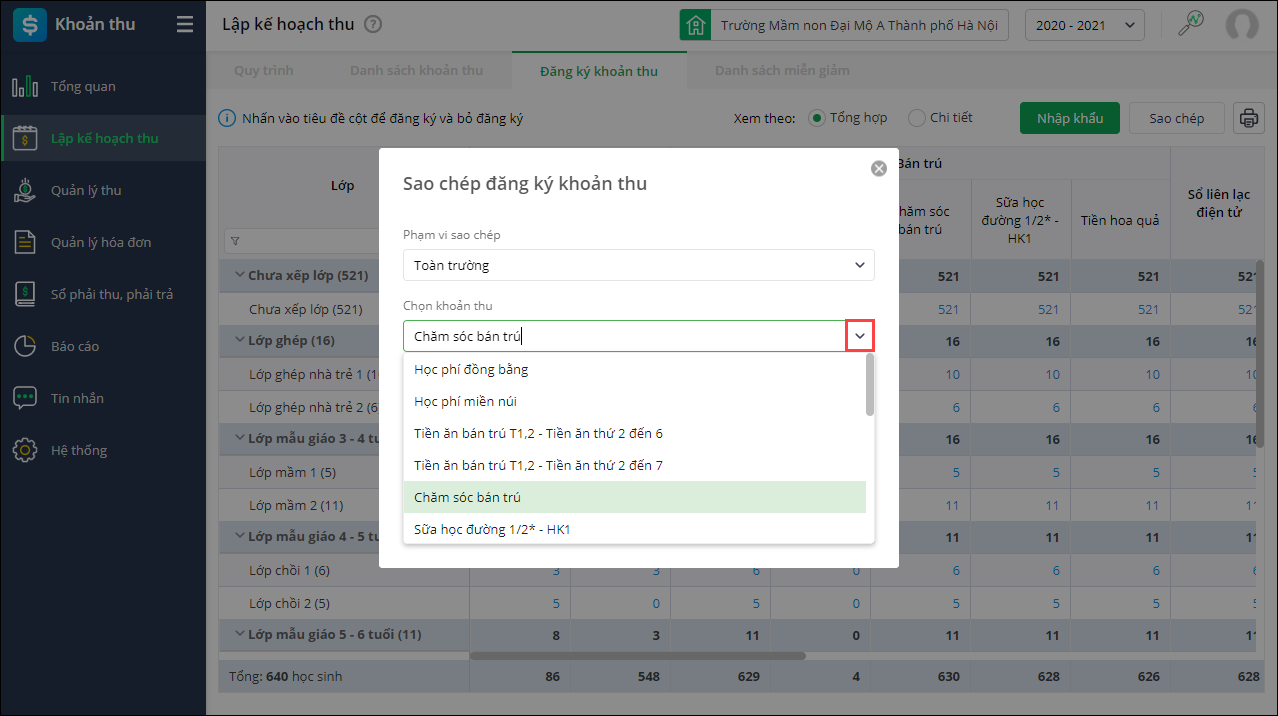The image size is (1278, 716).
Task: Click the Quản lý hóa đơn icon
Action: tap(25, 243)
